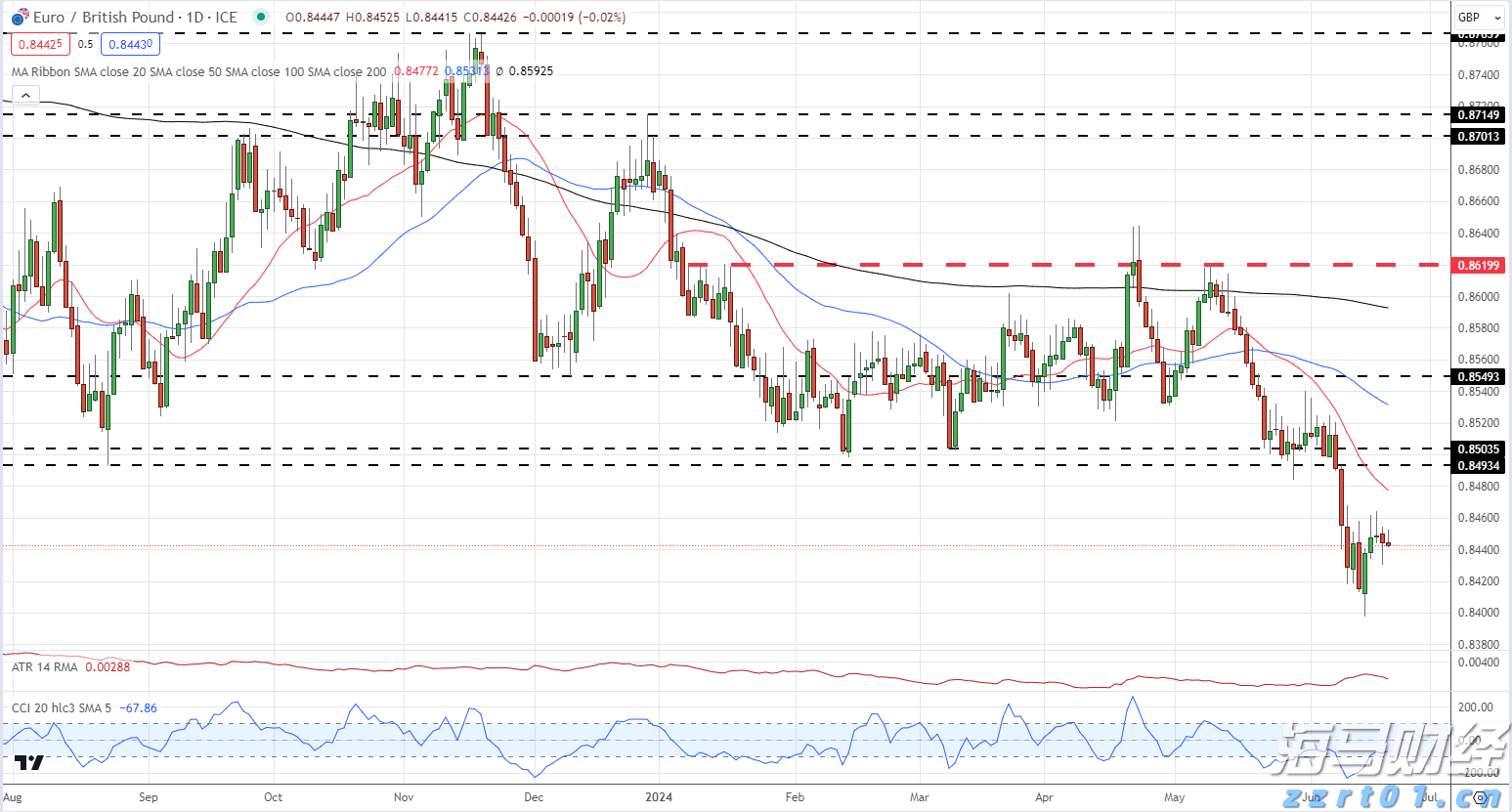Click the TradingView logo icon
Image resolution: width=1512 pixels, height=812 pixels.
tap(29, 763)
